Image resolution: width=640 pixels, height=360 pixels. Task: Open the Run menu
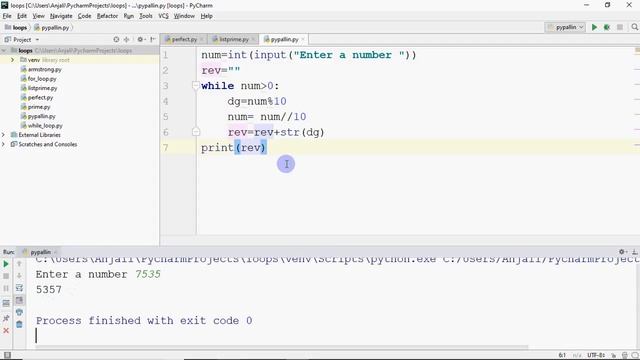[x=129, y=16]
